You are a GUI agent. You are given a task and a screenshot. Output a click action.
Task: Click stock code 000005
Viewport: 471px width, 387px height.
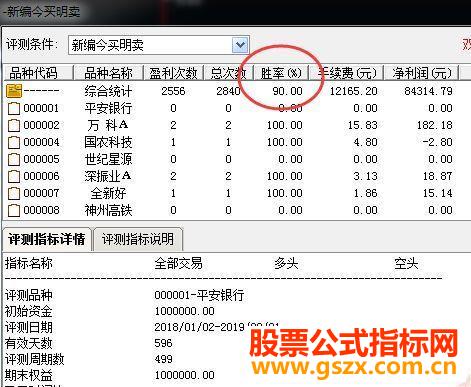[x=41, y=159]
